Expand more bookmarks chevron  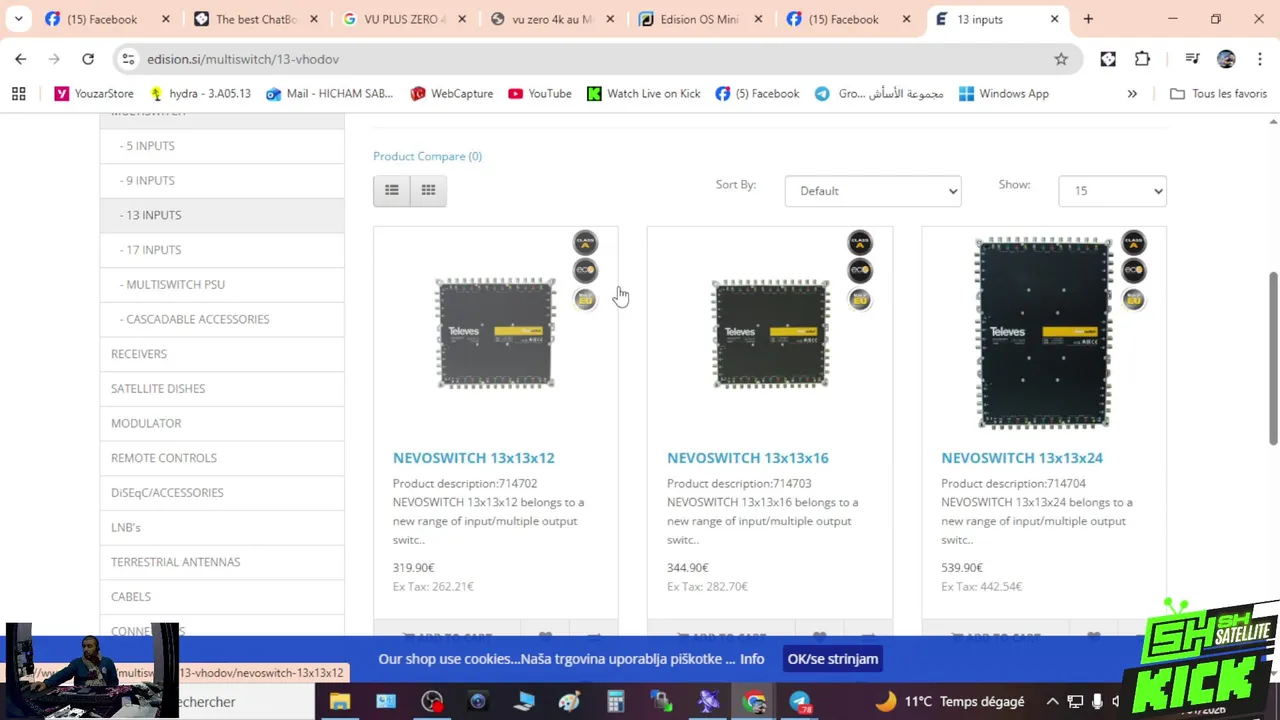tap(1132, 93)
